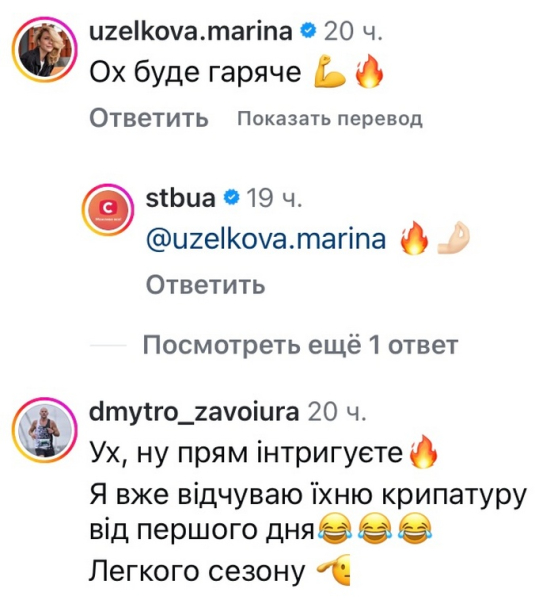Click the uzelkova.marina username
Screen dimensions: 554x600
[191, 31]
